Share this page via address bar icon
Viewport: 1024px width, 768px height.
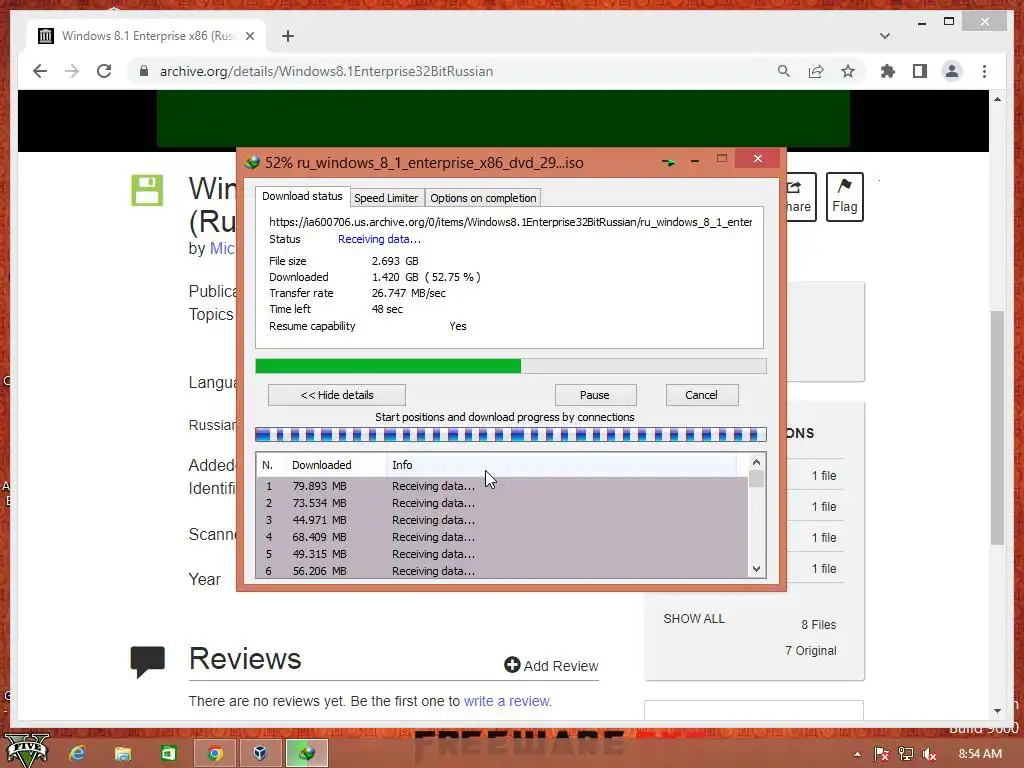click(x=816, y=71)
